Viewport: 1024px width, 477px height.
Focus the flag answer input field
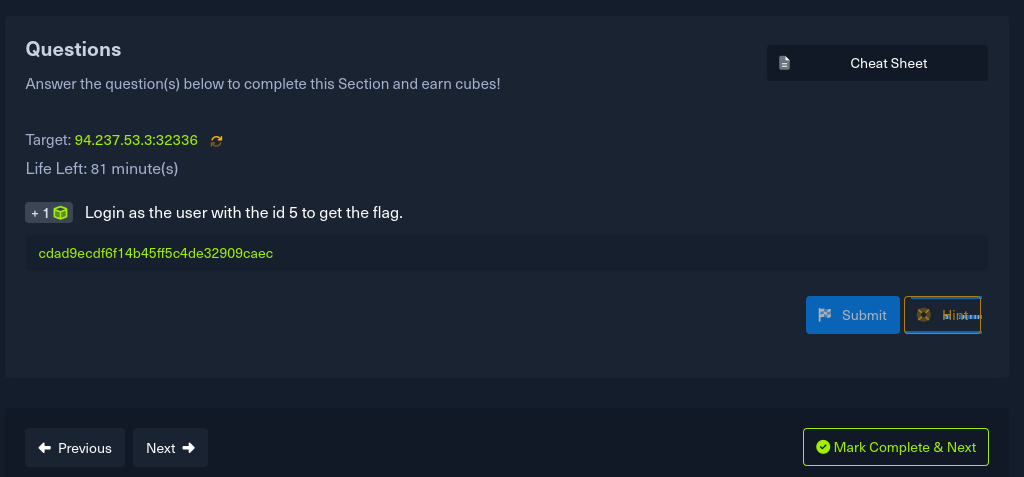(506, 253)
